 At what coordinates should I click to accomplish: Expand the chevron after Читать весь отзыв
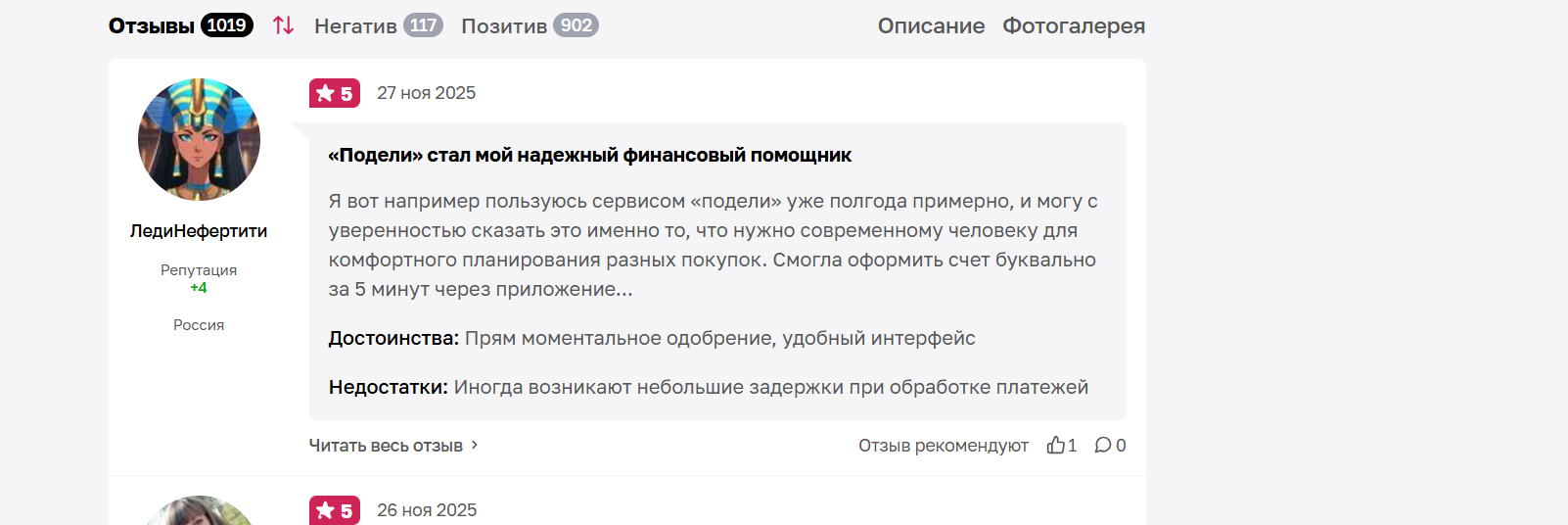pos(475,445)
